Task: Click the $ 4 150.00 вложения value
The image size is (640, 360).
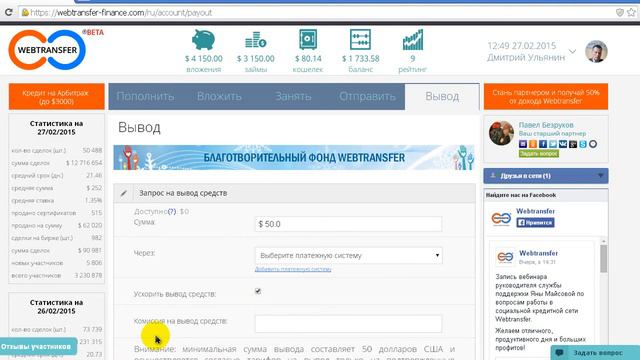Action: (204, 59)
